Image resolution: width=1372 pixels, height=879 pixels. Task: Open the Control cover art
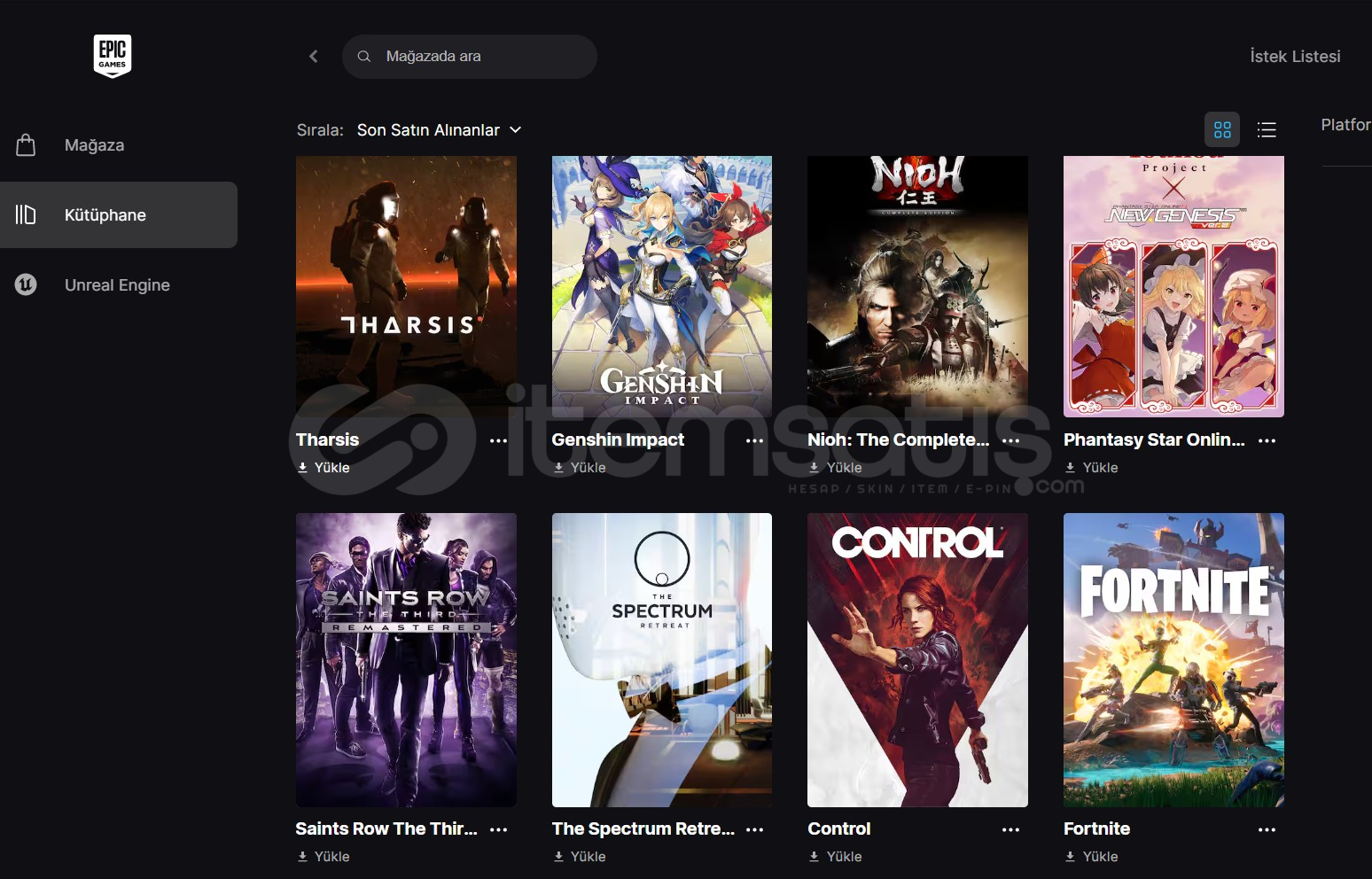[917, 660]
